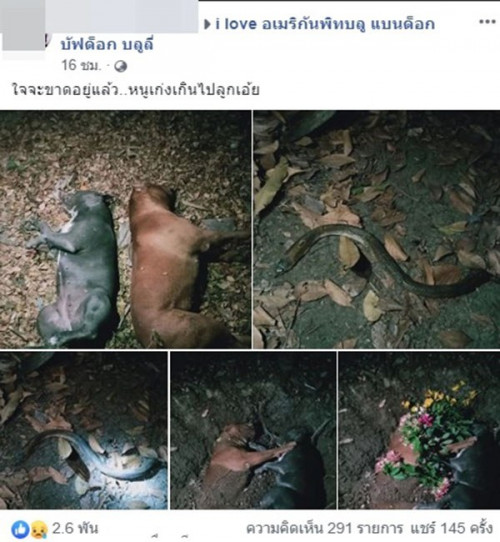Click the blurred poster name area

[x=122, y=16]
